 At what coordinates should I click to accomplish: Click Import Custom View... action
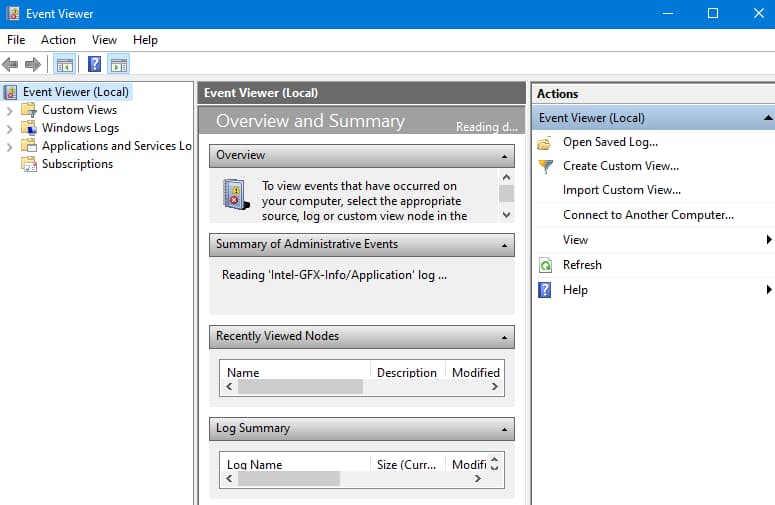pyautogui.click(x=621, y=190)
